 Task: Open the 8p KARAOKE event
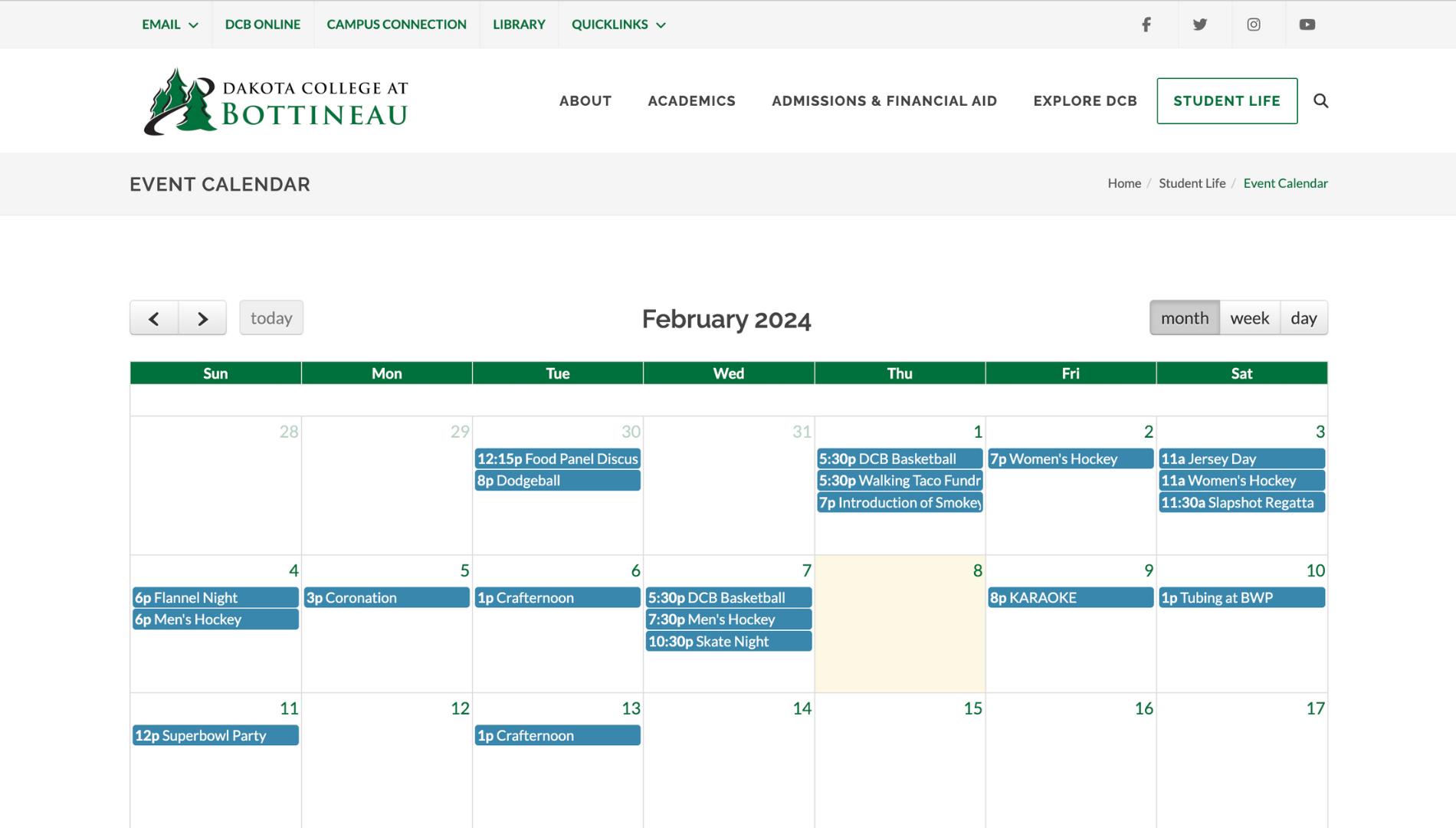[x=1070, y=597]
